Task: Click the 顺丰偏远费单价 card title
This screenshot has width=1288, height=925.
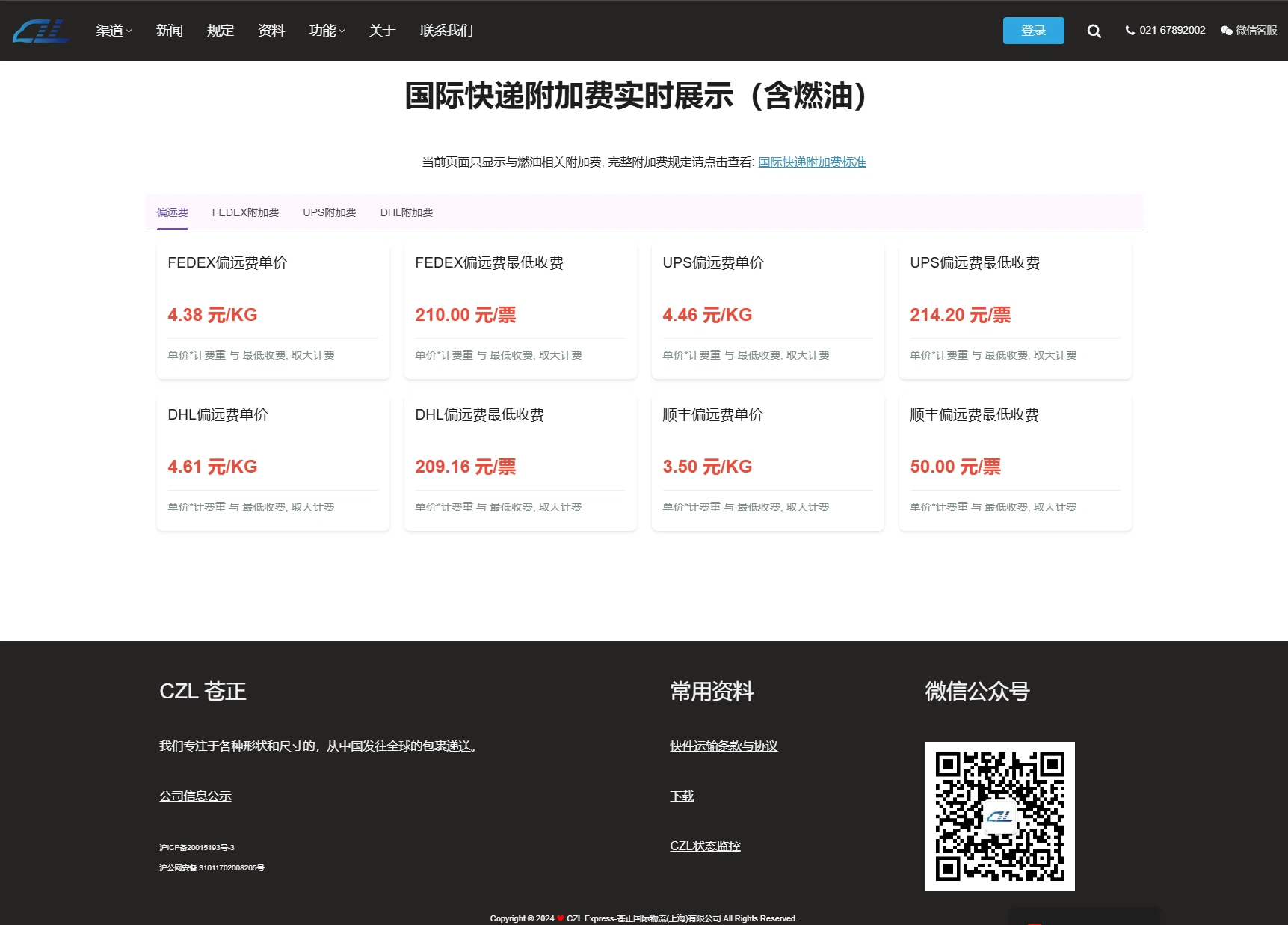Action: pyautogui.click(x=712, y=414)
